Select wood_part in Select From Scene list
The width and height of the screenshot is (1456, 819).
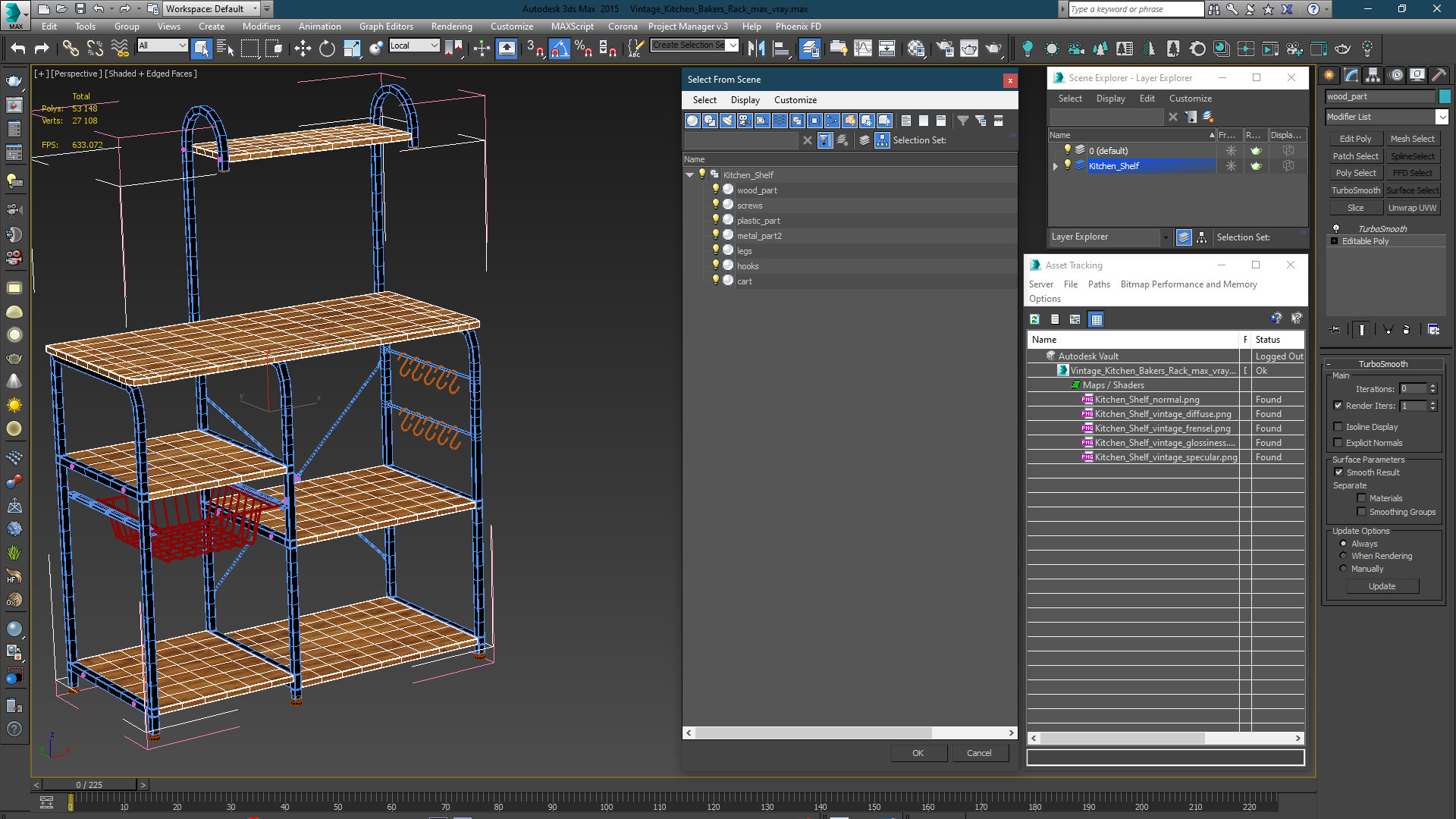coord(756,190)
